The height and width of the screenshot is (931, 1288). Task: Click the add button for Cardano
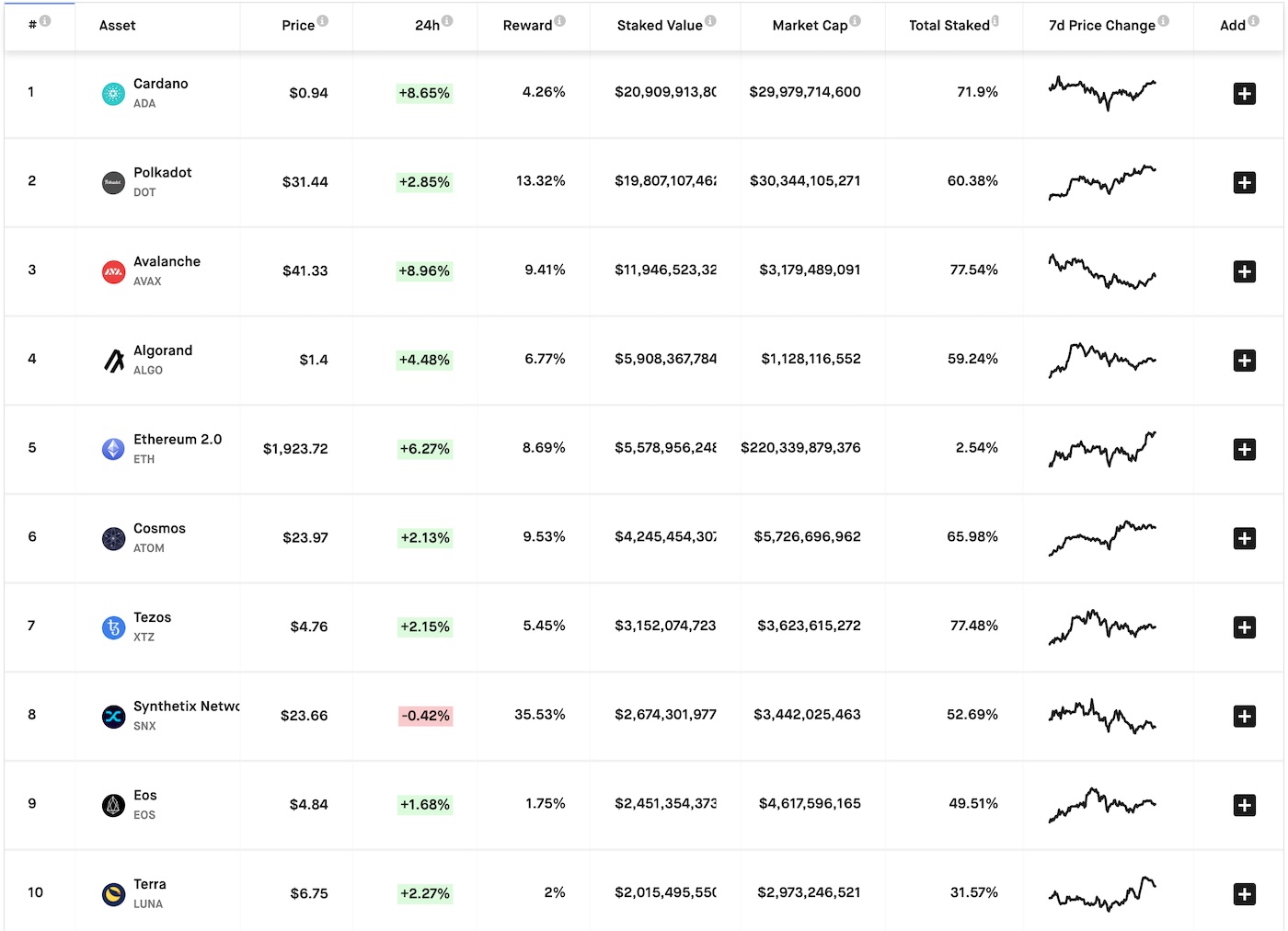pos(1244,94)
